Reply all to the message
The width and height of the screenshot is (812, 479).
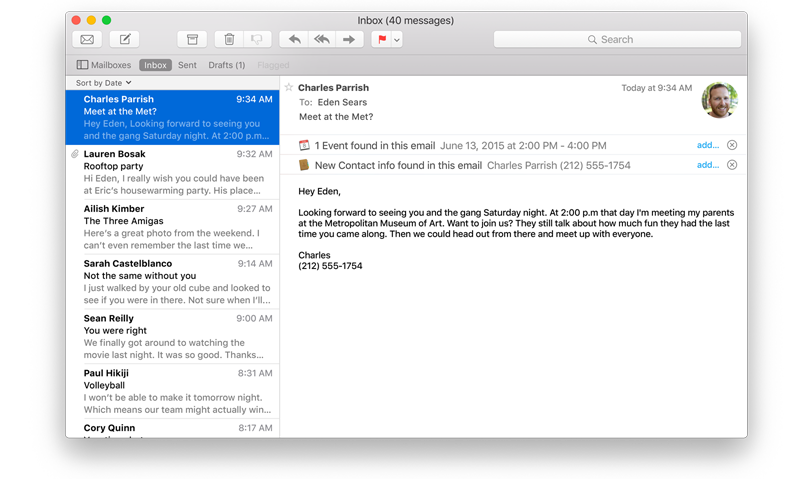[x=322, y=39]
